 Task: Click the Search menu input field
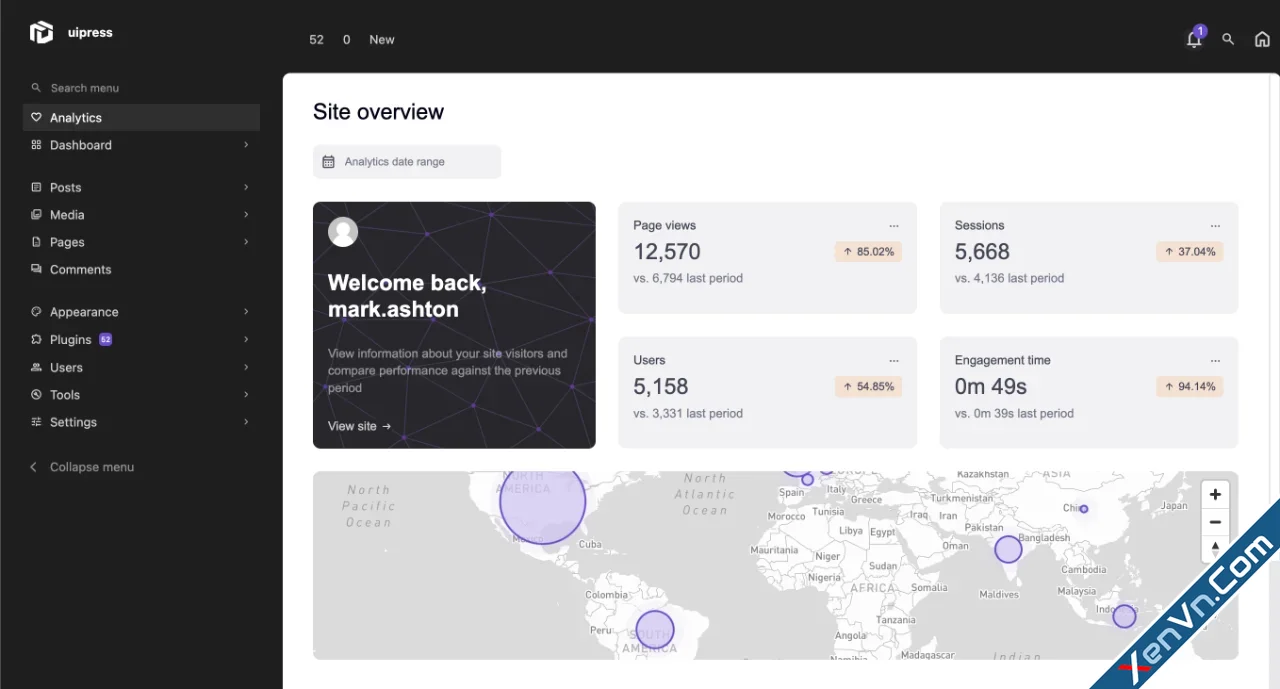click(84, 87)
